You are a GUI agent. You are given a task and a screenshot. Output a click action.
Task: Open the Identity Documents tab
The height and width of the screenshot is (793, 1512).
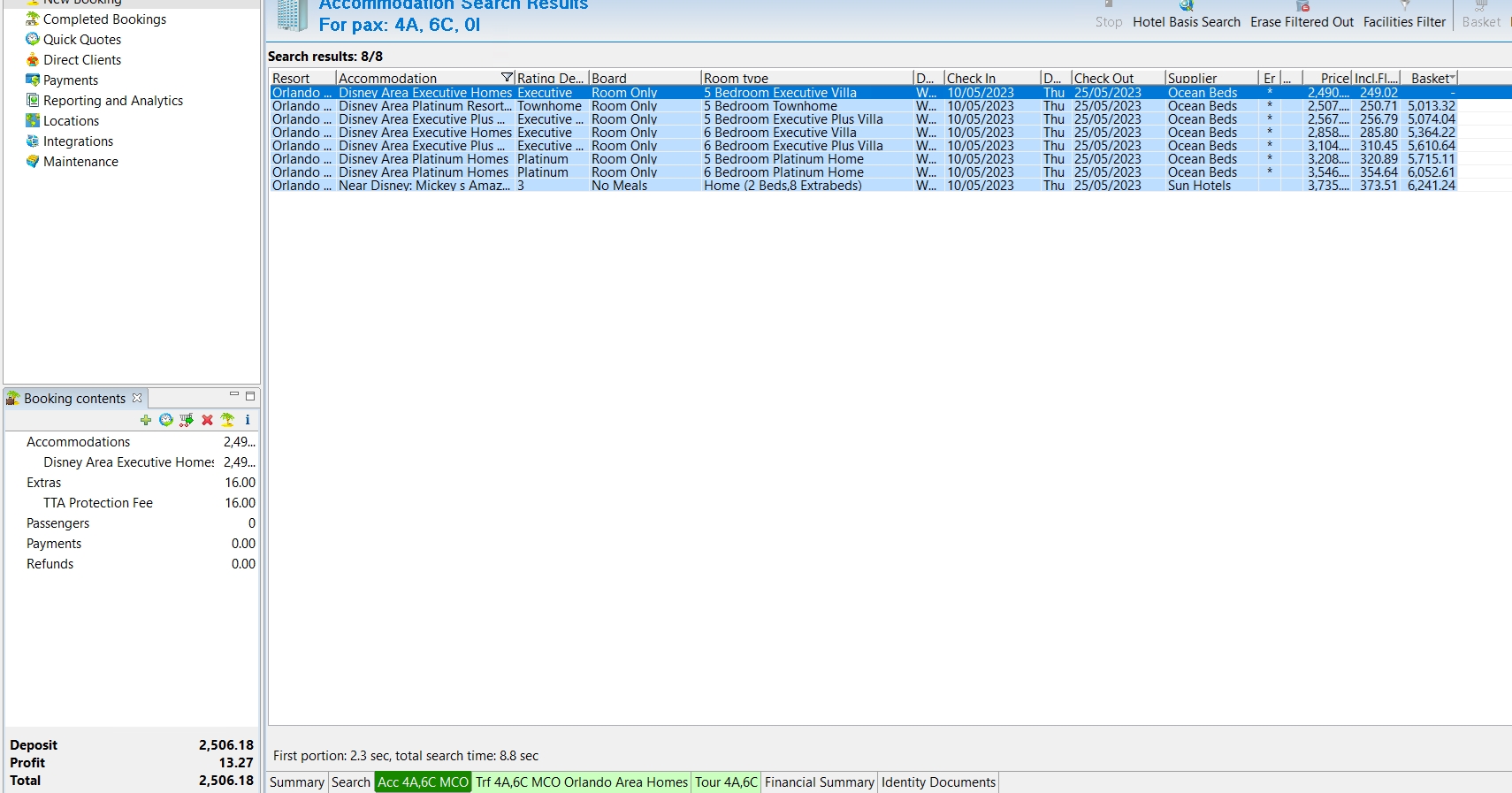pyautogui.click(x=938, y=782)
